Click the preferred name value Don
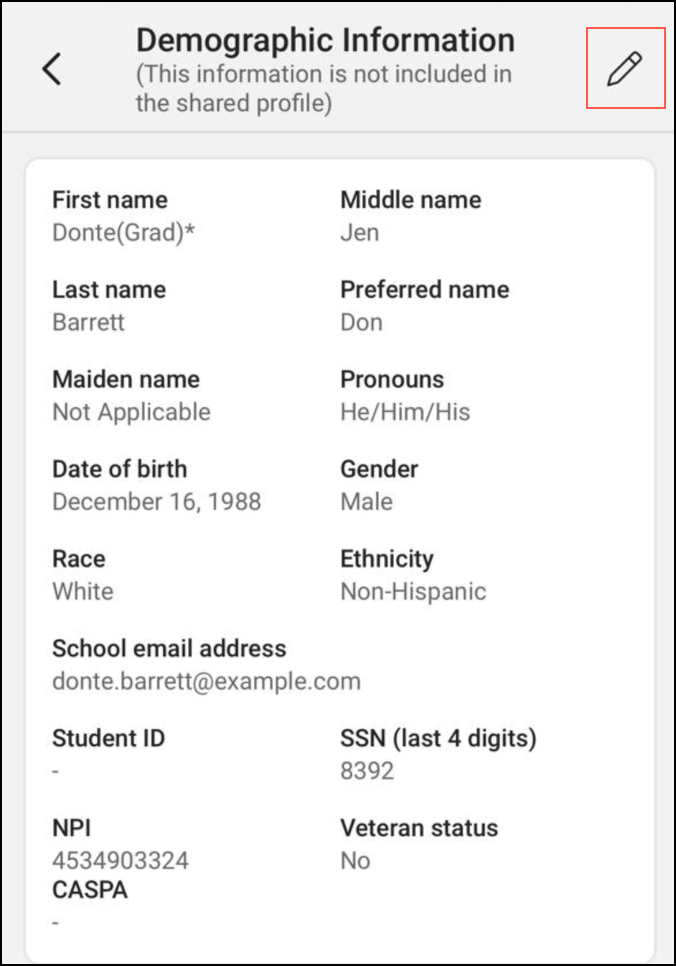This screenshot has width=676, height=966. (361, 323)
